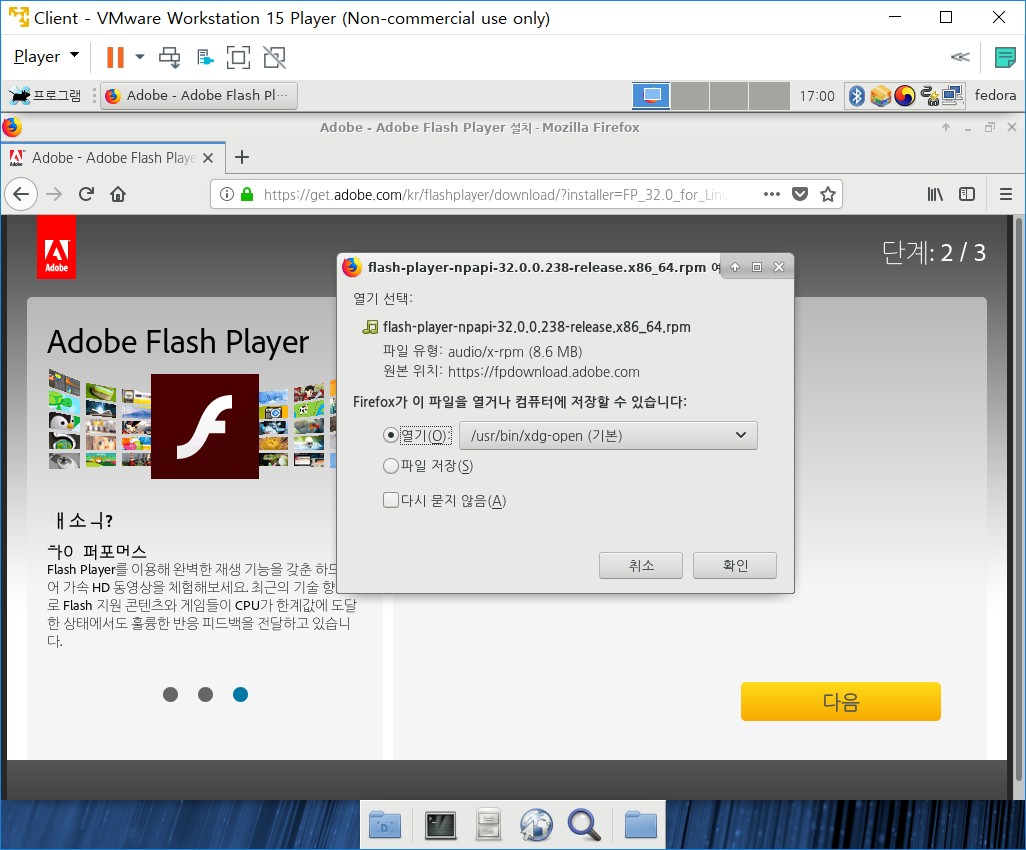Click the Adobe logo
Viewport: 1026px width, 850px height.
[x=56, y=247]
